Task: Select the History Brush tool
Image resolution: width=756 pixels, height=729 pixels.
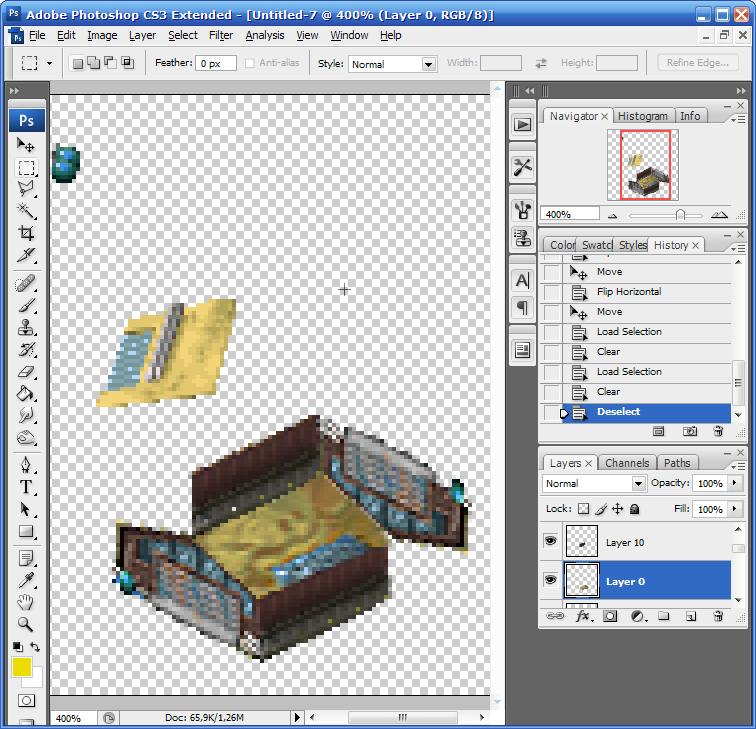Action: 26,350
